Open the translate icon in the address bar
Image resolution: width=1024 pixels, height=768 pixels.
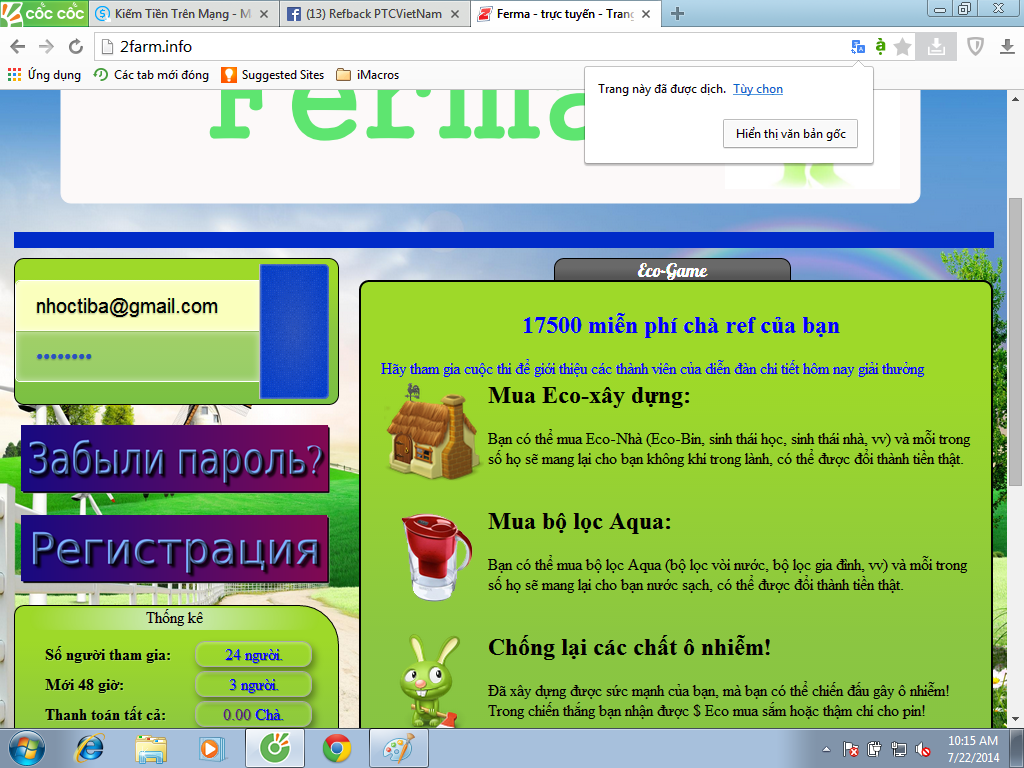pyautogui.click(x=858, y=46)
